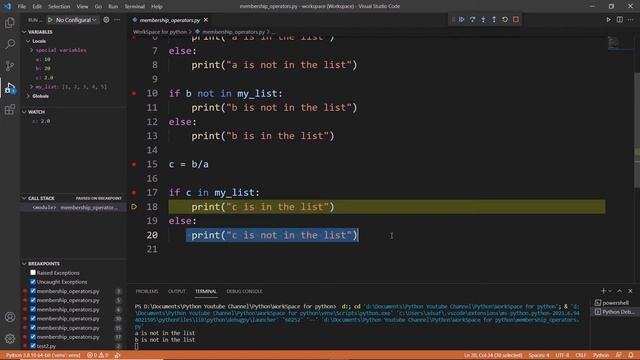Image resolution: width=640 pixels, height=360 pixels.
Task: Open Run panel more actions ellipsis
Action: (x=117, y=20)
